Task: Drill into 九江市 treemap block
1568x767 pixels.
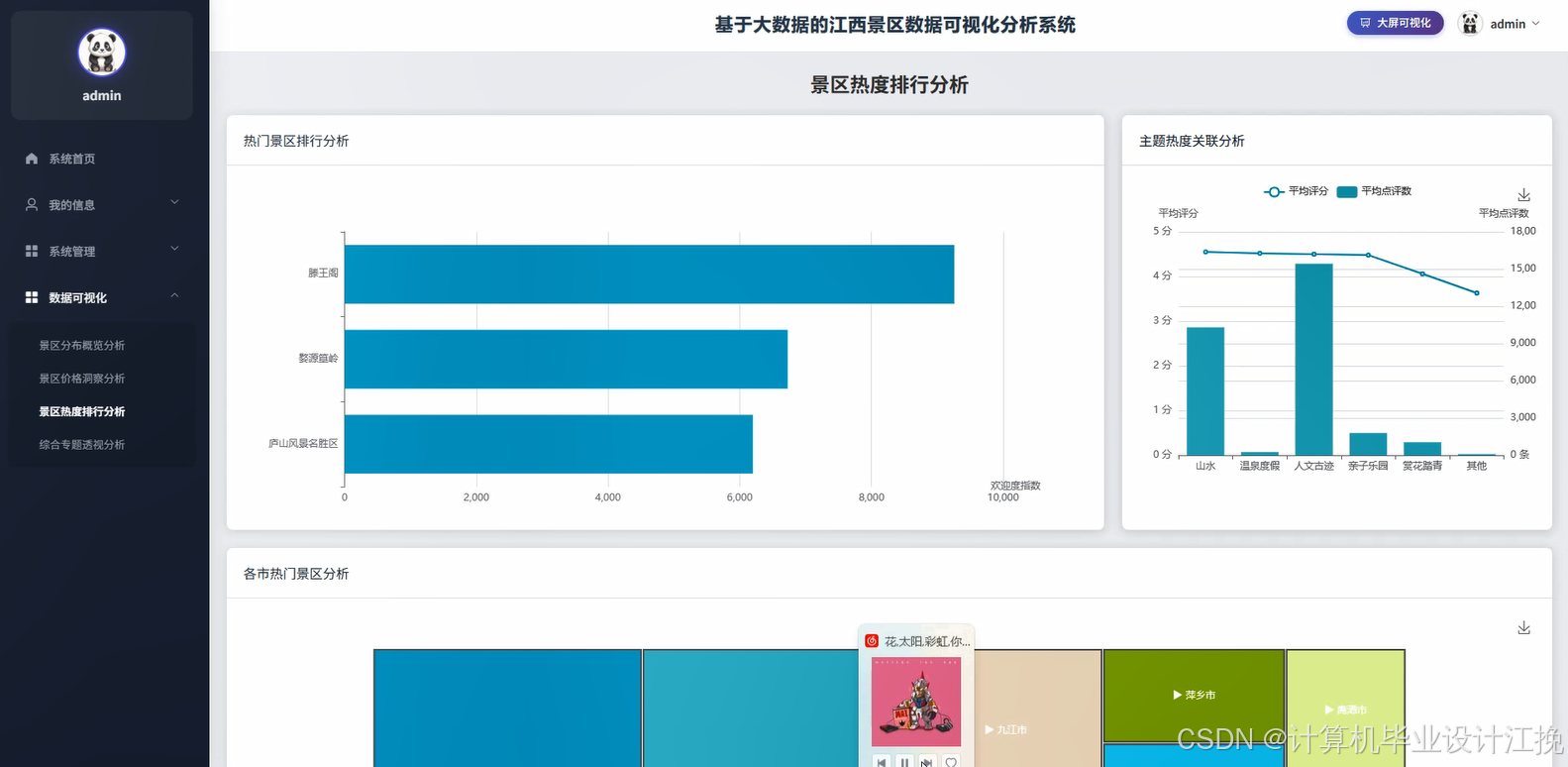Action: tap(1038, 709)
